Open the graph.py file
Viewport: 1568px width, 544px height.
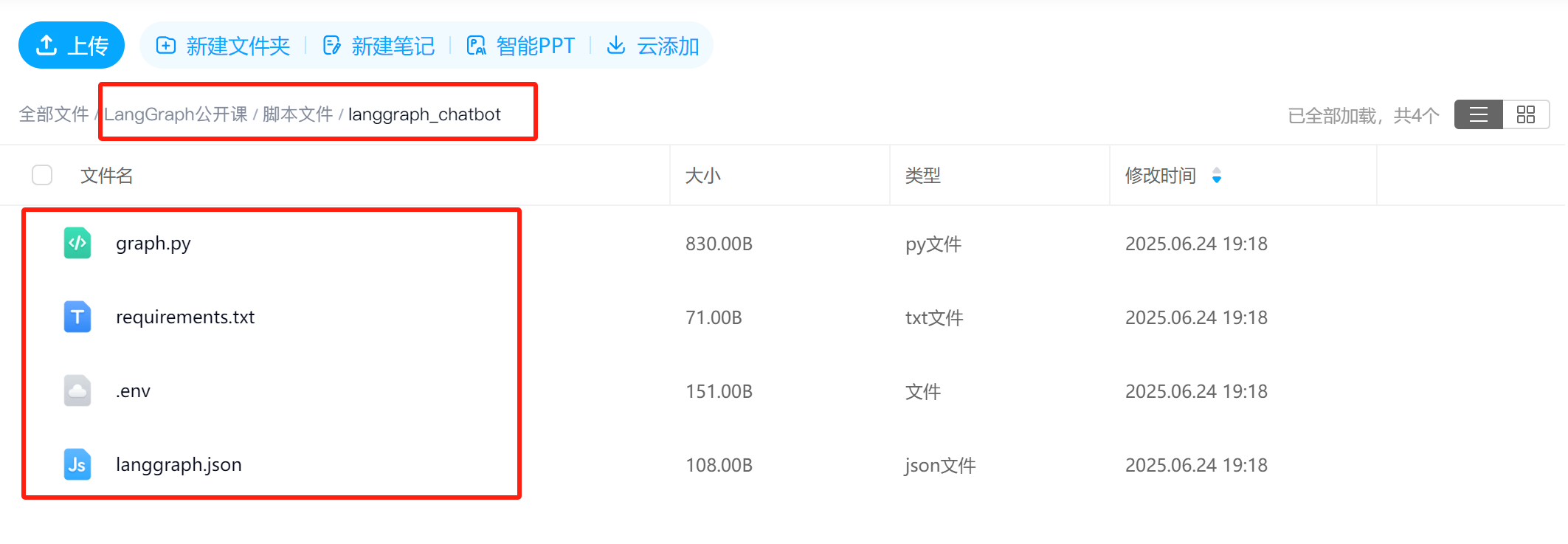pos(153,244)
